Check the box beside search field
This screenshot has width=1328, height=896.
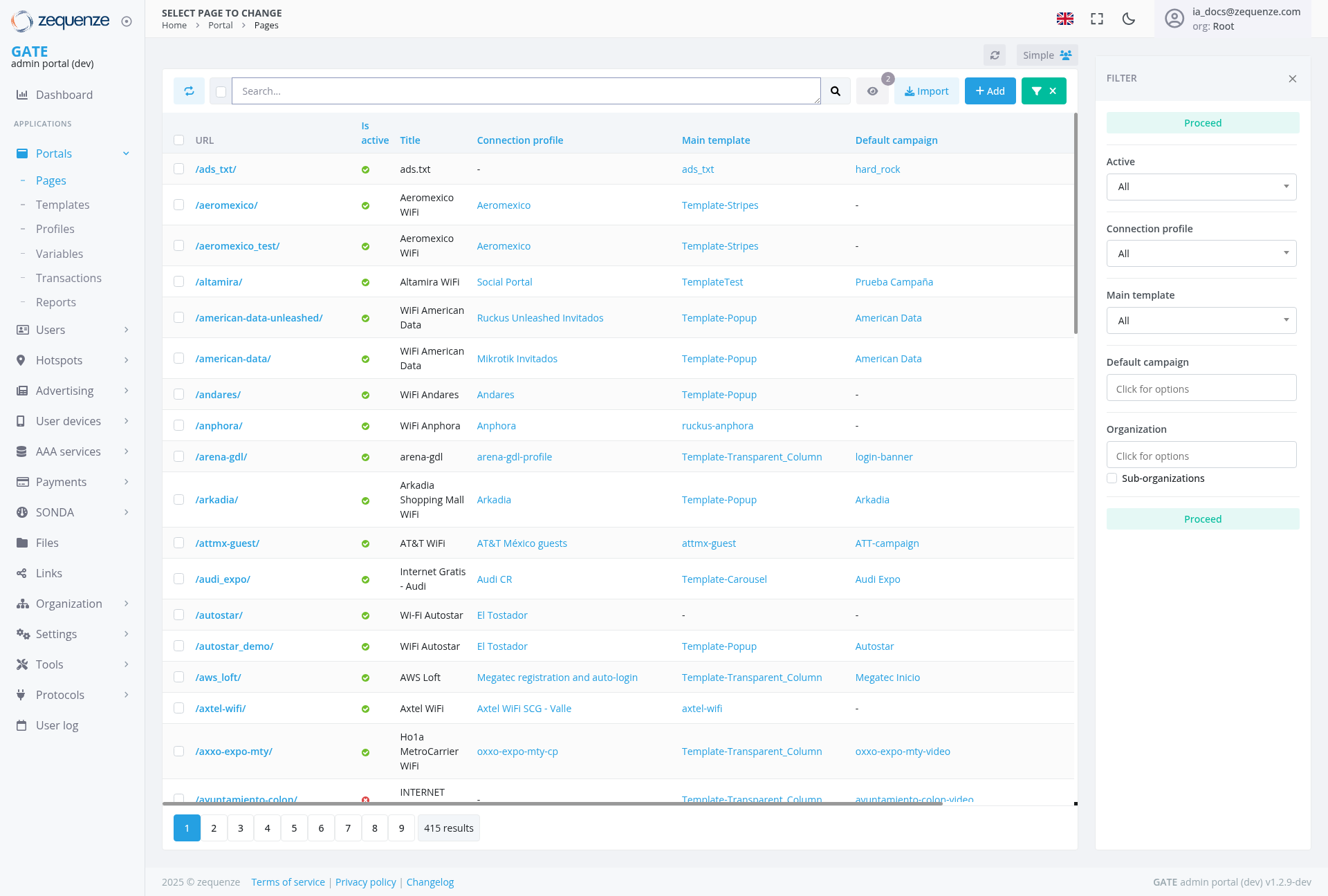point(221,91)
